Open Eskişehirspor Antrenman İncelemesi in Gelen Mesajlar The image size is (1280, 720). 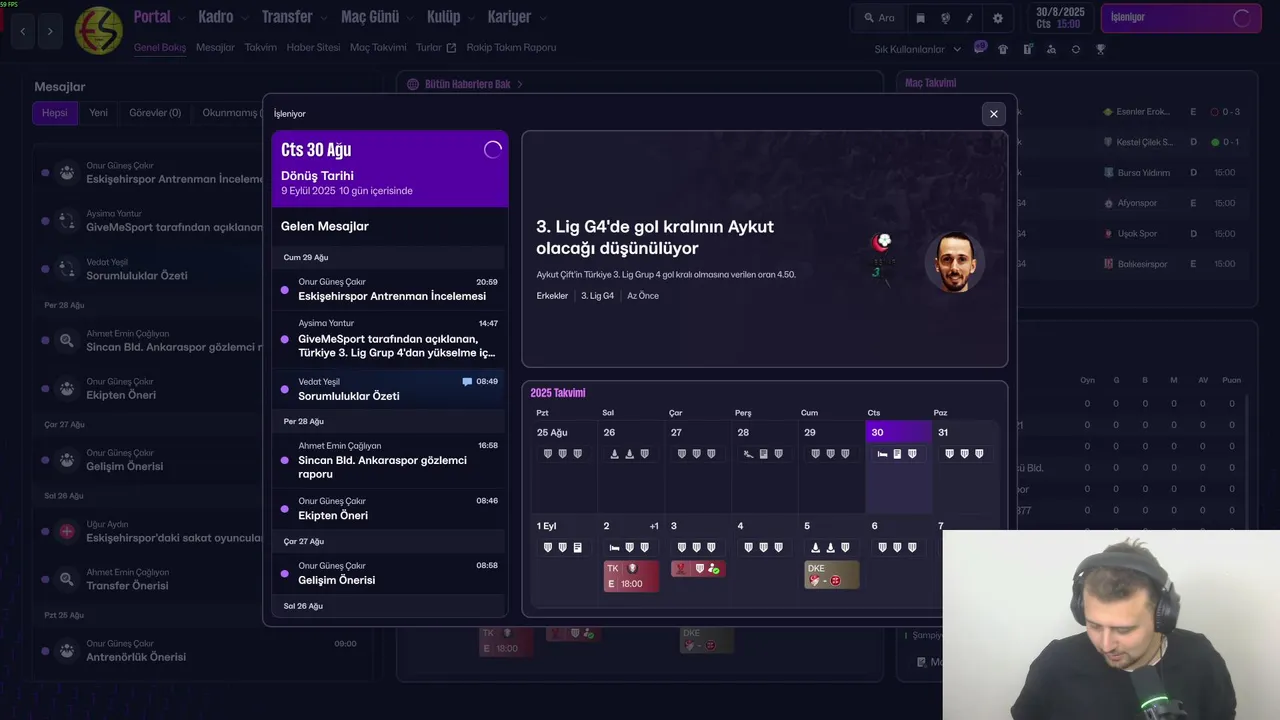click(390, 289)
